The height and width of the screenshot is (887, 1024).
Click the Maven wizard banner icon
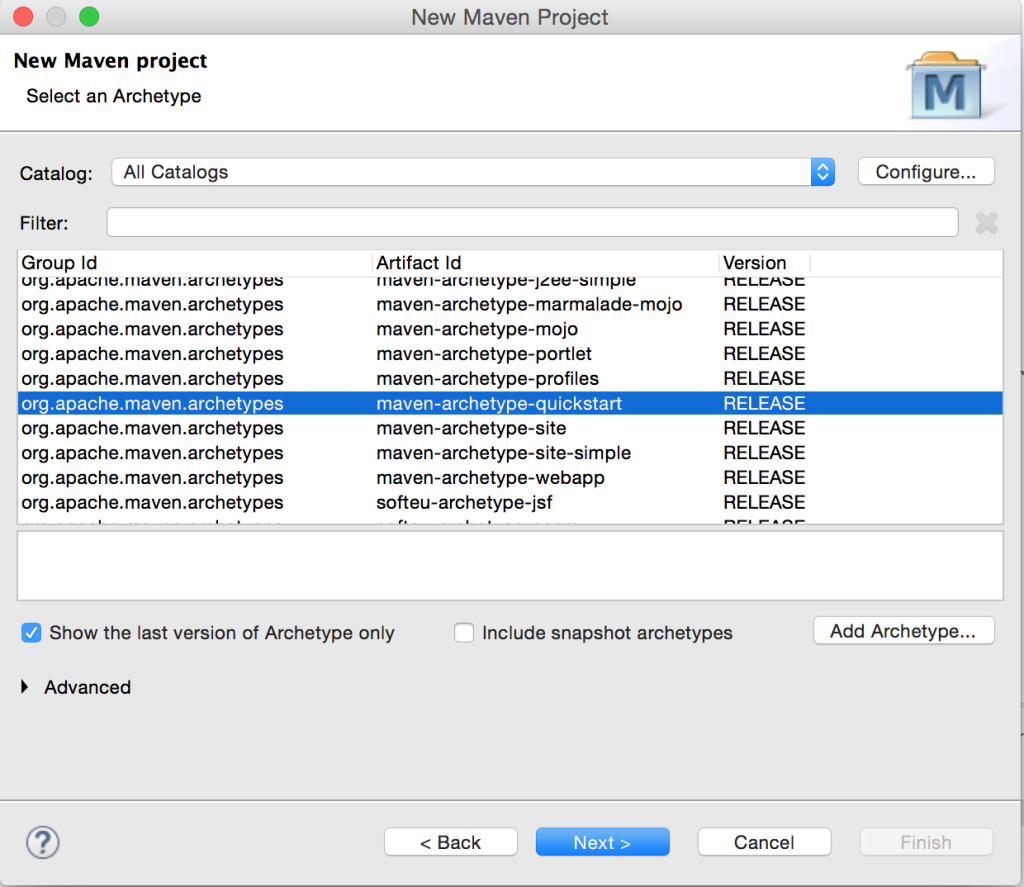coord(943,87)
